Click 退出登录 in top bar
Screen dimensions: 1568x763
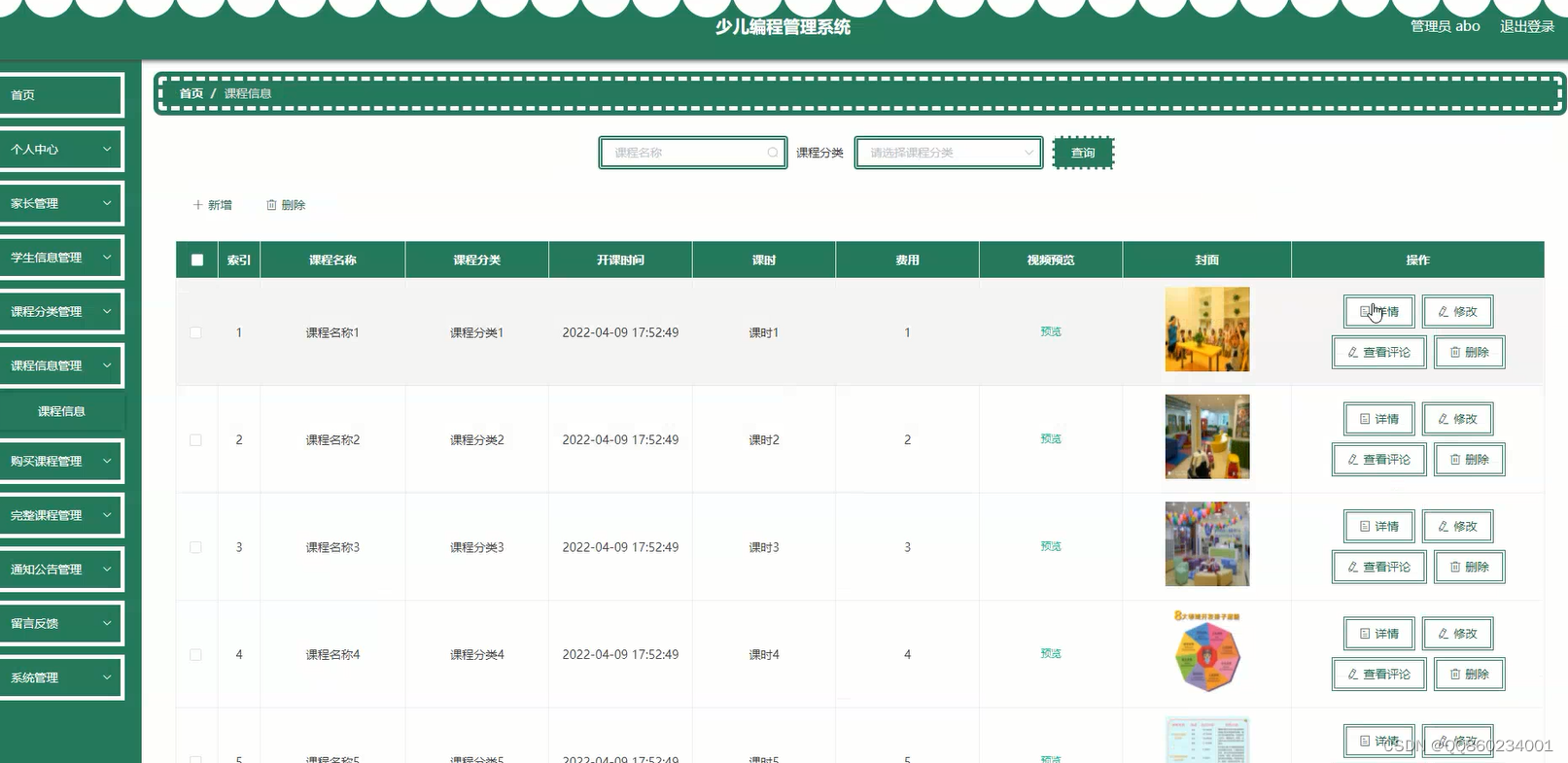1526,26
